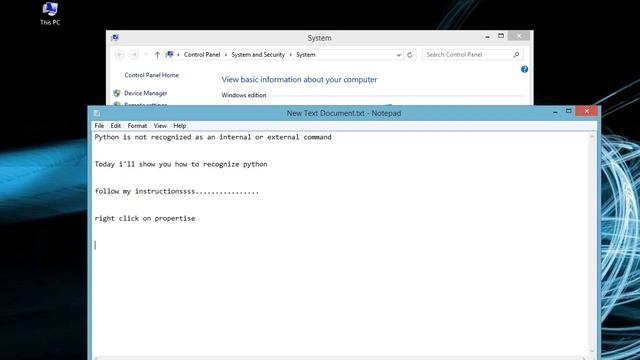This screenshot has height=360, width=640.
Task: Maximize the System window
Action: click(501, 36)
